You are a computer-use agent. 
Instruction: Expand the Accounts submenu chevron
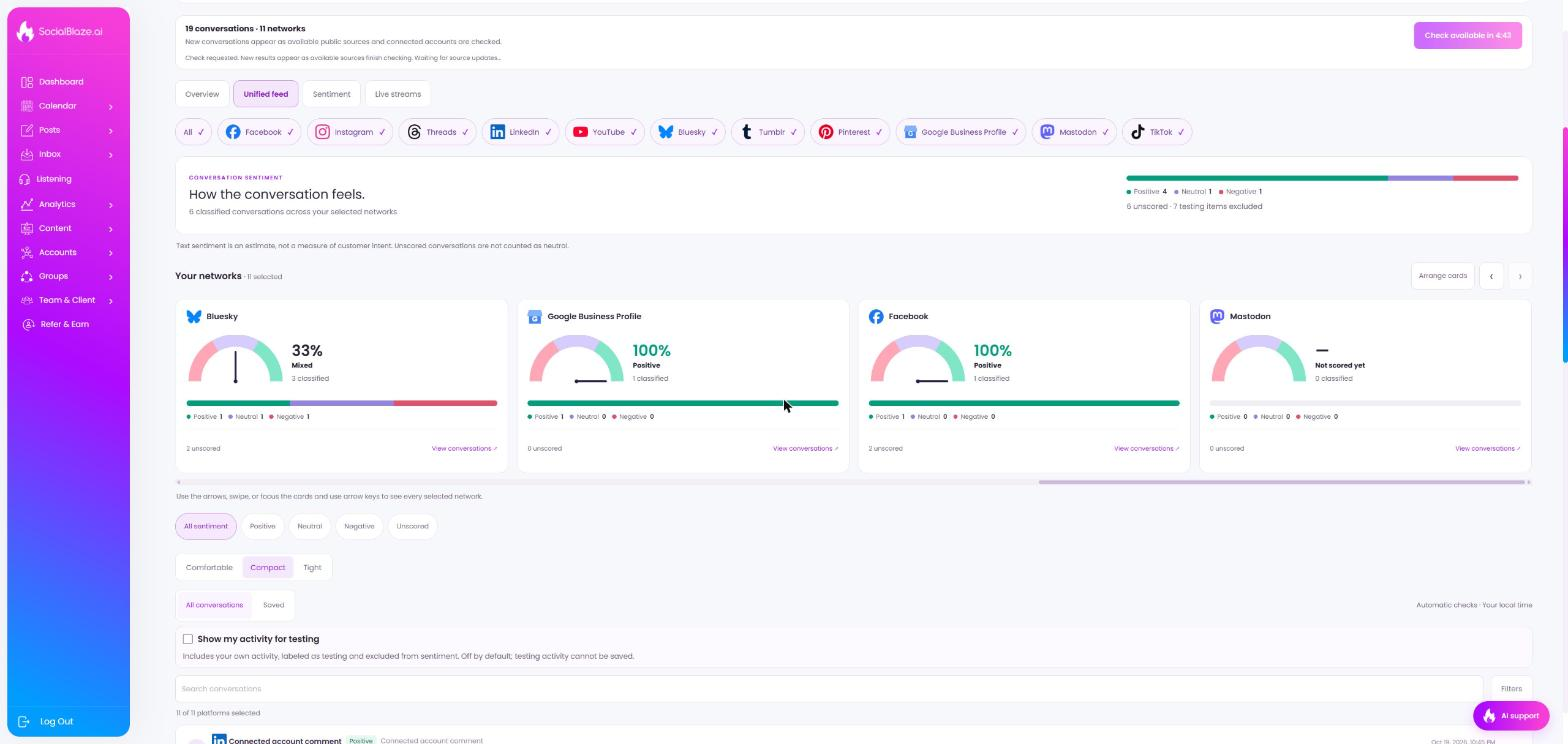pyautogui.click(x=110, y=252)
